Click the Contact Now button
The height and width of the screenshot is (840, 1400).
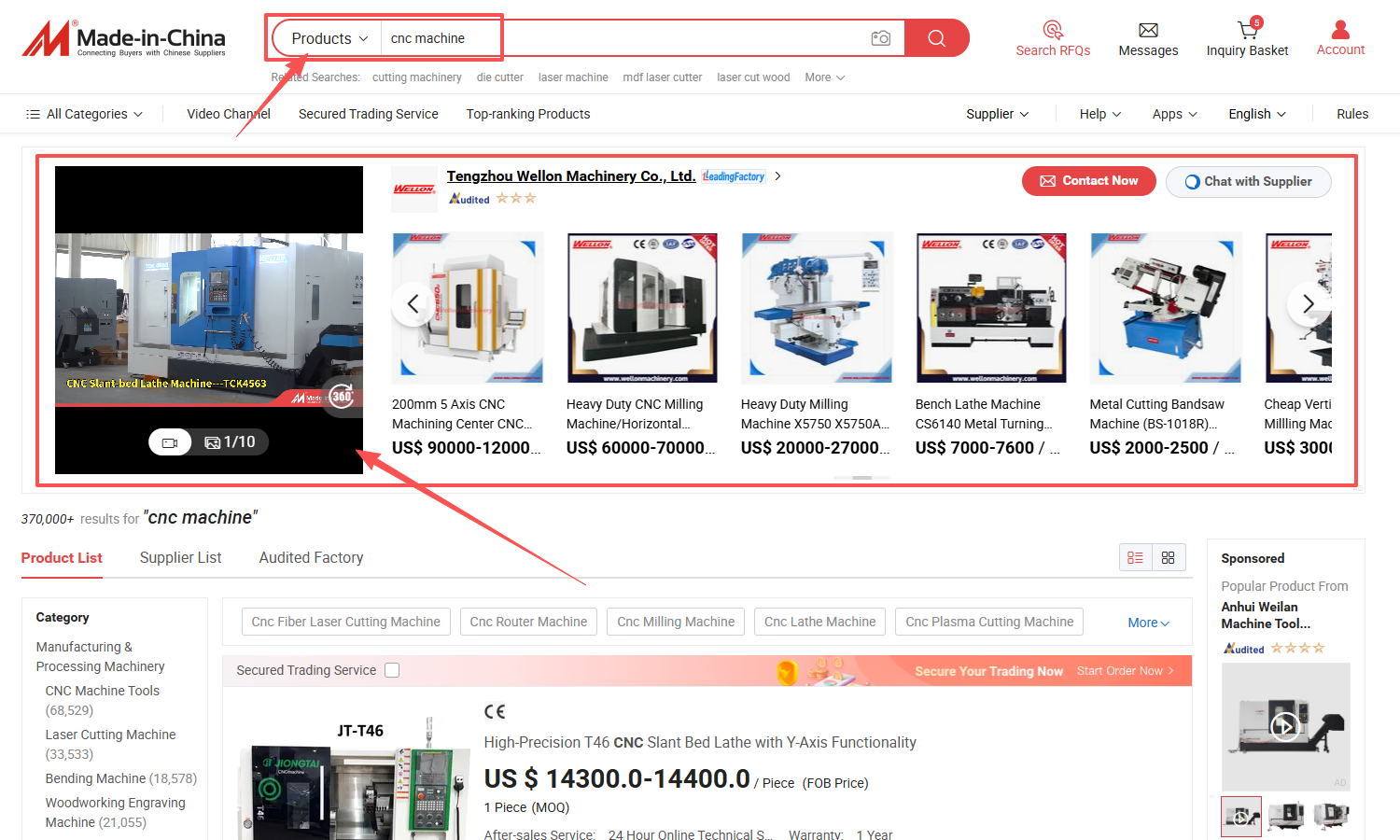pyautogui.click(x=1088, y=181)
